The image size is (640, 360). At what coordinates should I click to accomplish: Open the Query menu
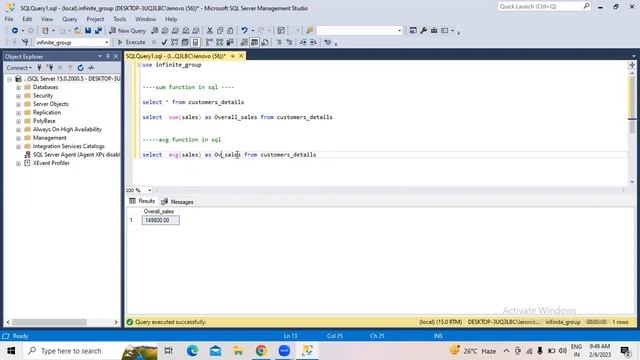click(x=69, y=19)
